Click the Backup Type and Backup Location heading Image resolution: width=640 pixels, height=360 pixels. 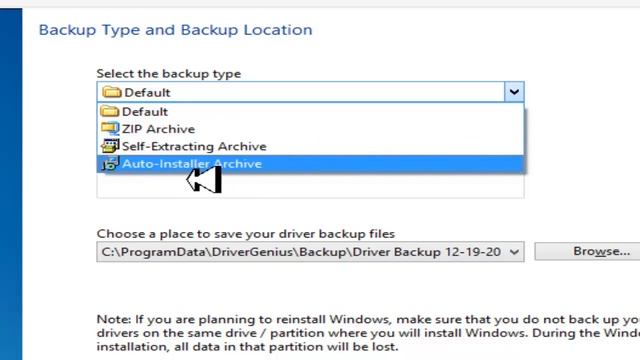click(x=176, y=30)
